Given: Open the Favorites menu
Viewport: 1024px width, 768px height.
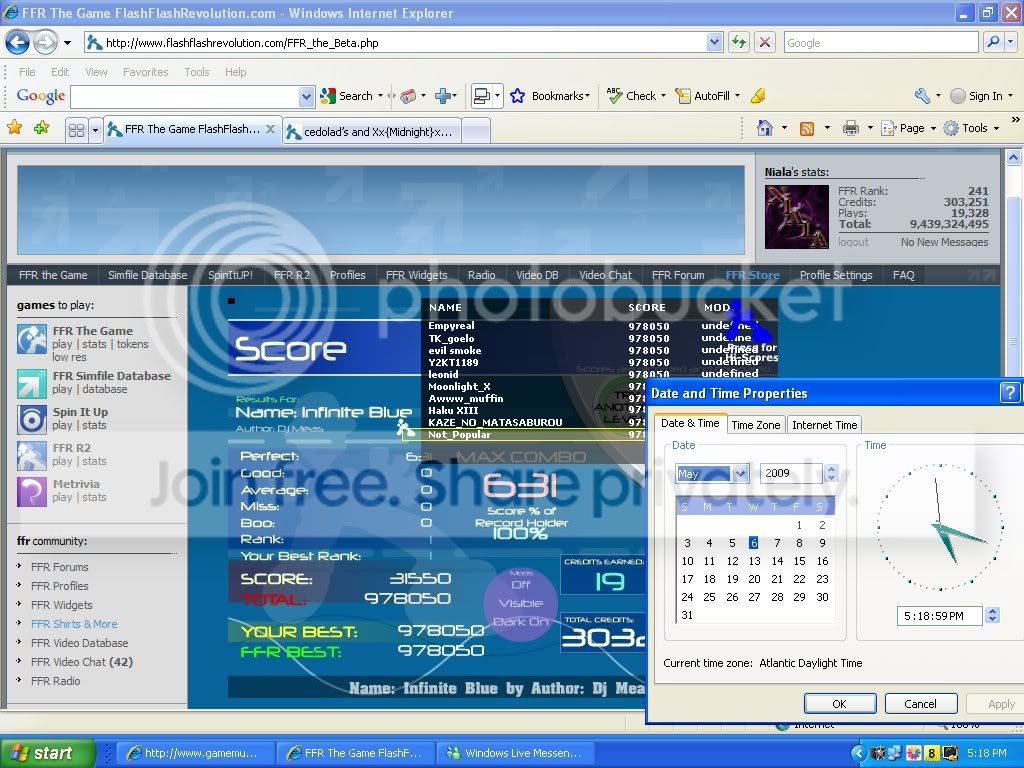Looking at the screenshot, I should 145,72.
